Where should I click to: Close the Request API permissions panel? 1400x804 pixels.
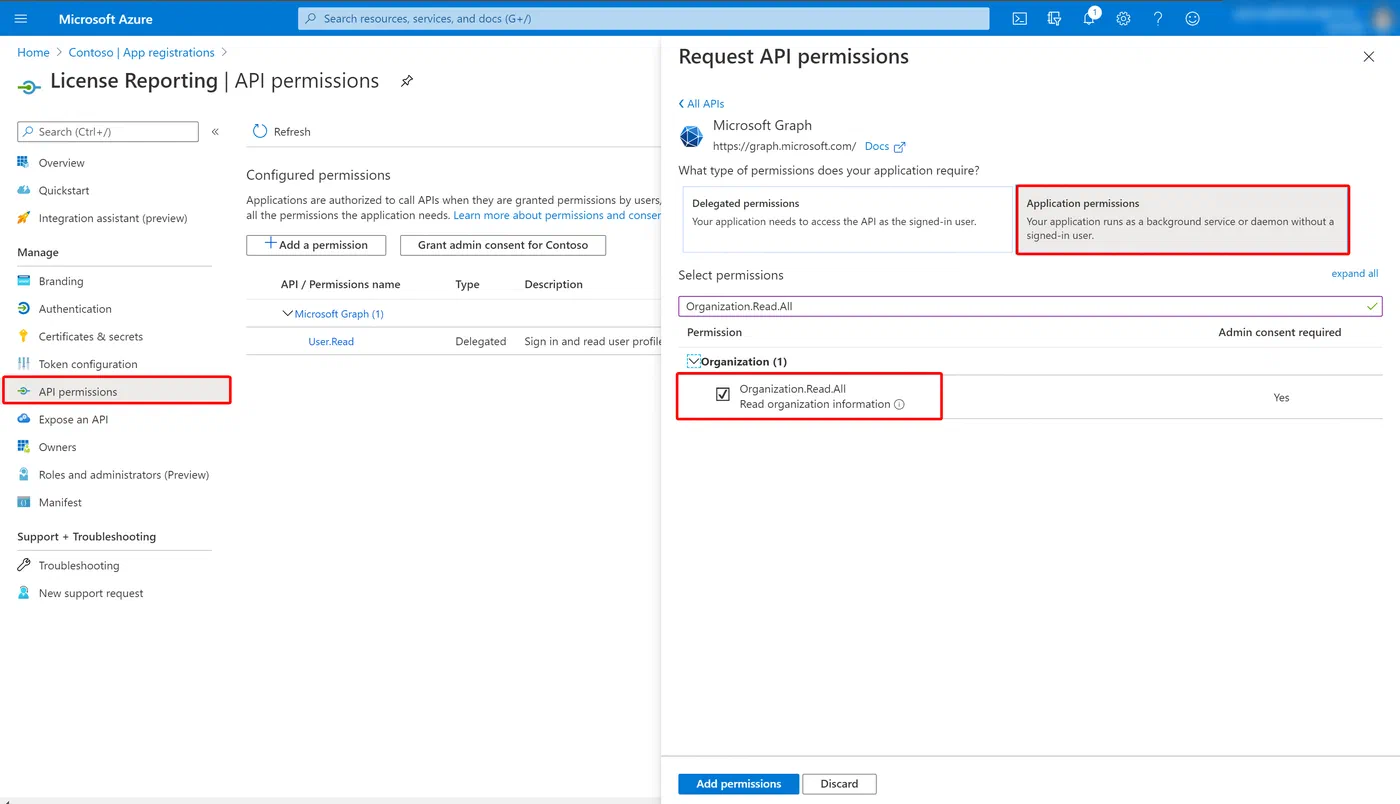(1368, 57)
